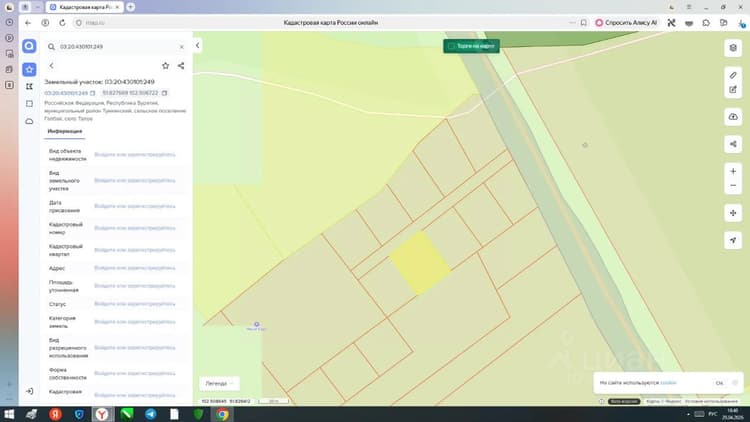Click the highlighted yellow land parcel
This screenshot has height=422, width=750.
tap(420, 263)
